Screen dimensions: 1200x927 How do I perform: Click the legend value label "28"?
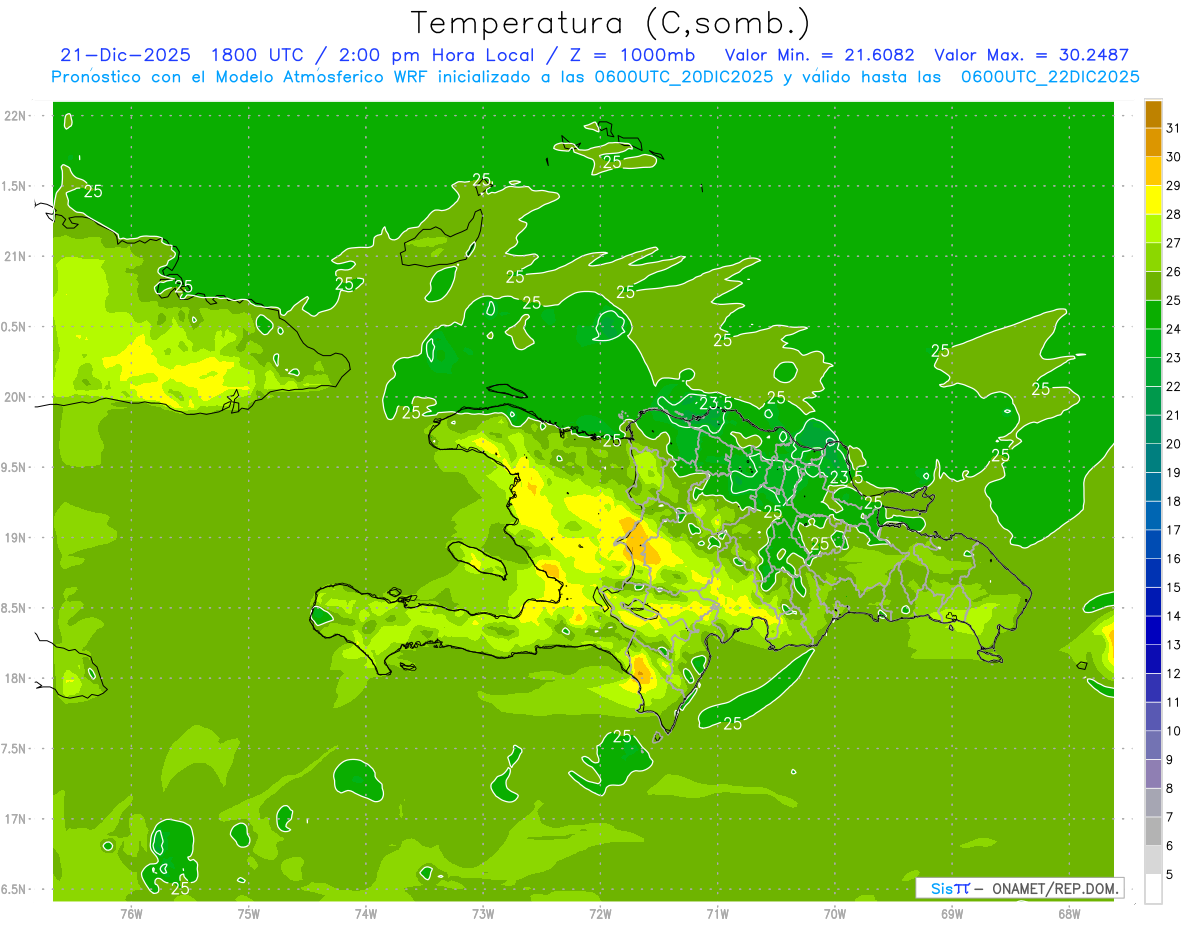(x=1173, y=214)
